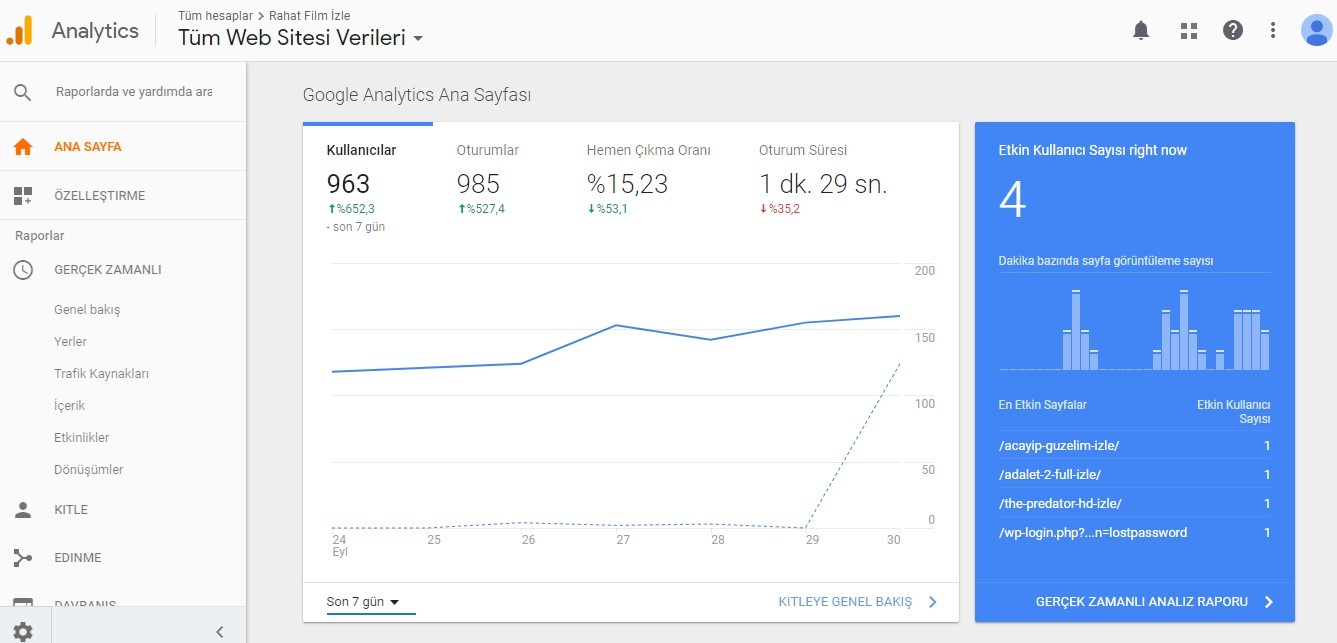Click the Raporlarda ve yardımda ara search field
Viewport: 1337px width, 643px height.
(134, 92)
